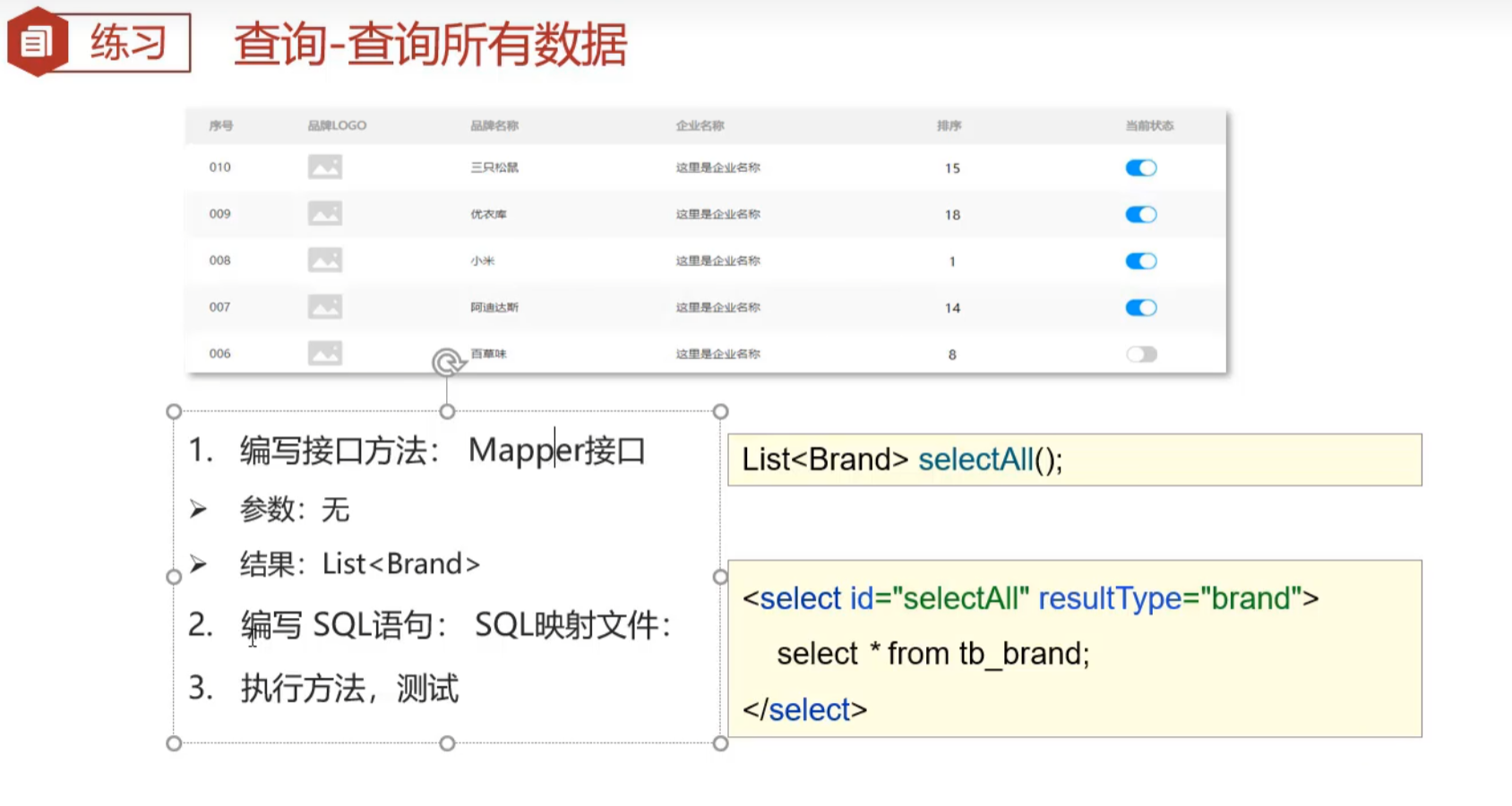1512x806 pixels.
Task: Click the 序号 column header
Action: tap(220, 125)
